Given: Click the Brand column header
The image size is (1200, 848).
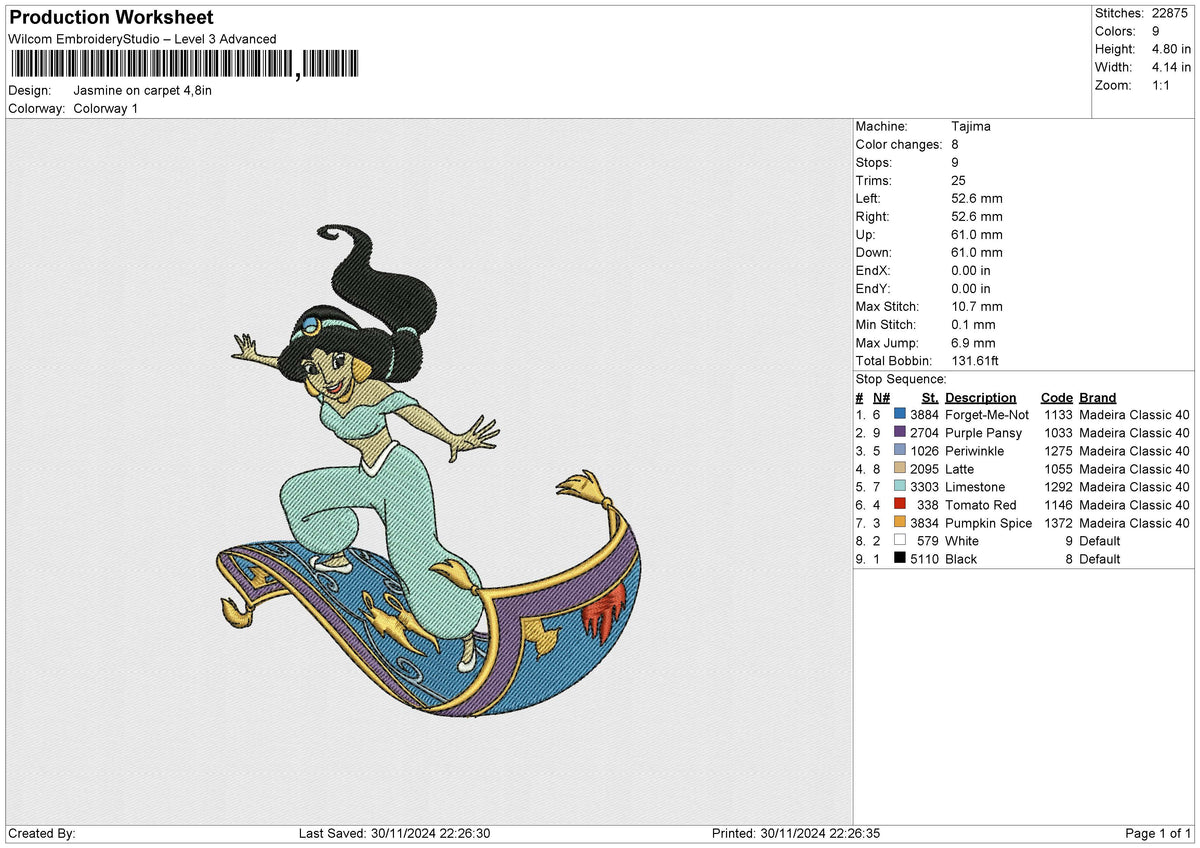Looking at the screenshot, I should (x=1097, y=397).
